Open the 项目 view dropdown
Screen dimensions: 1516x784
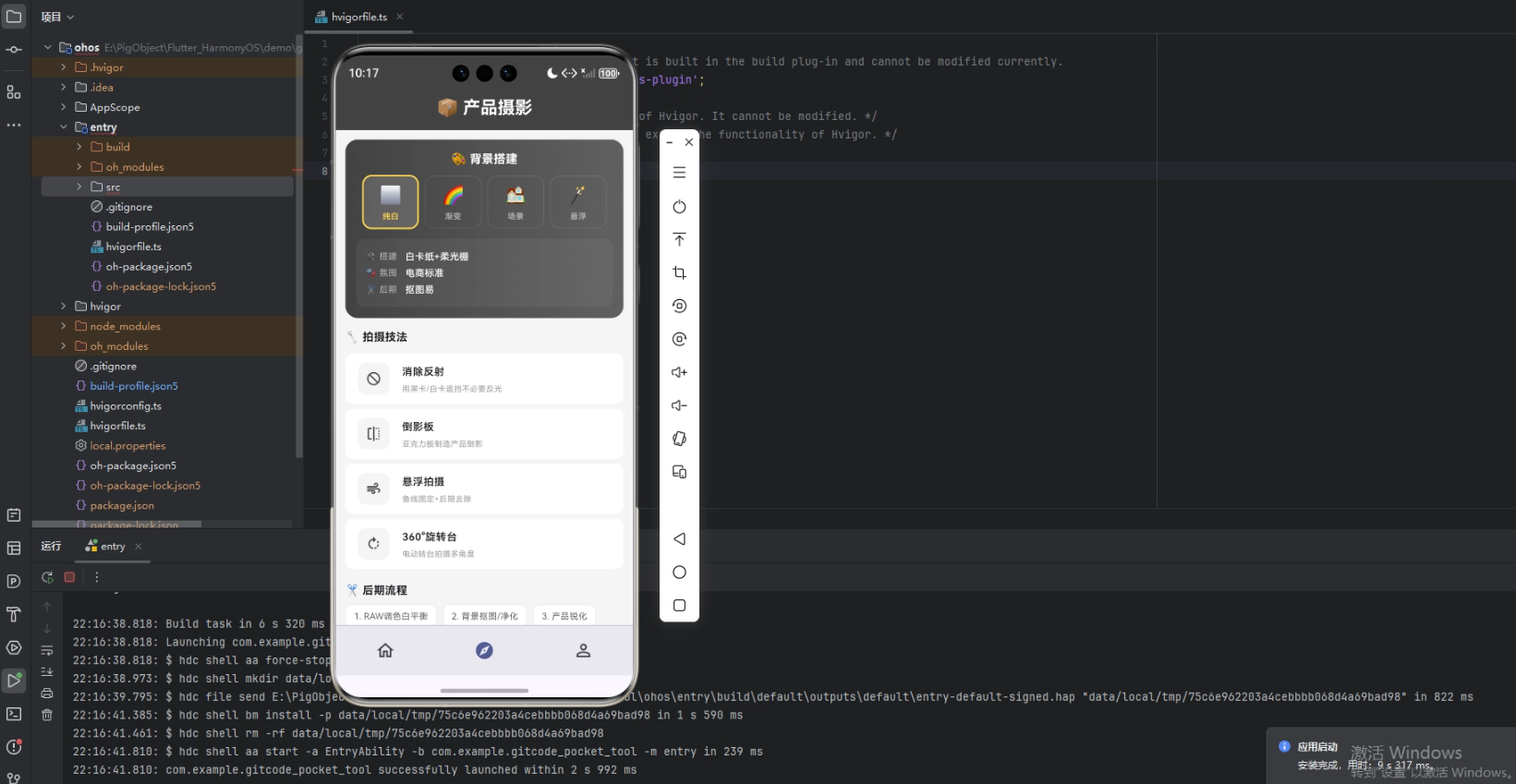click(57, 17)
